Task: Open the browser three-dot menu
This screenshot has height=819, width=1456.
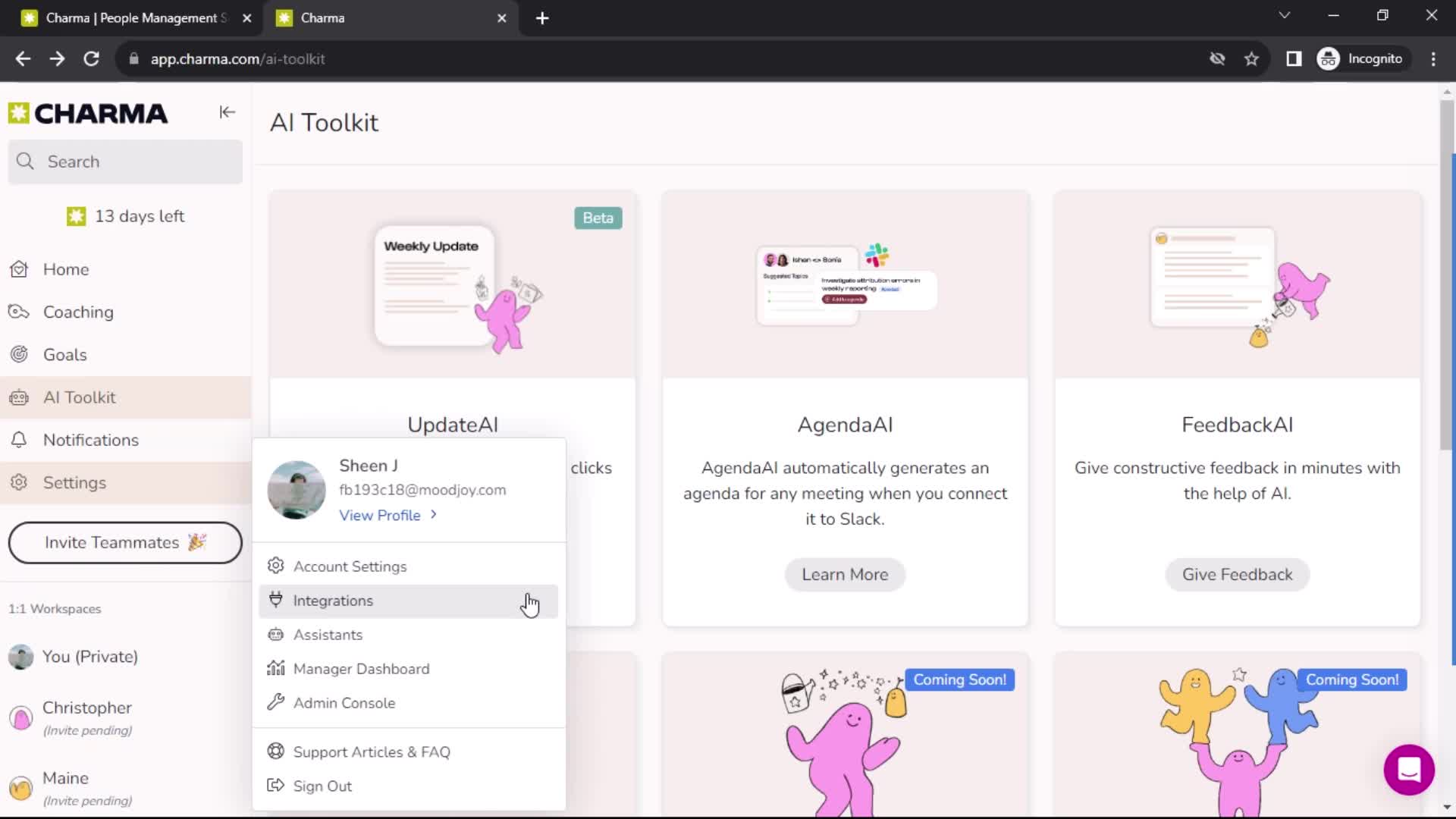Action: coord(1432,59)
